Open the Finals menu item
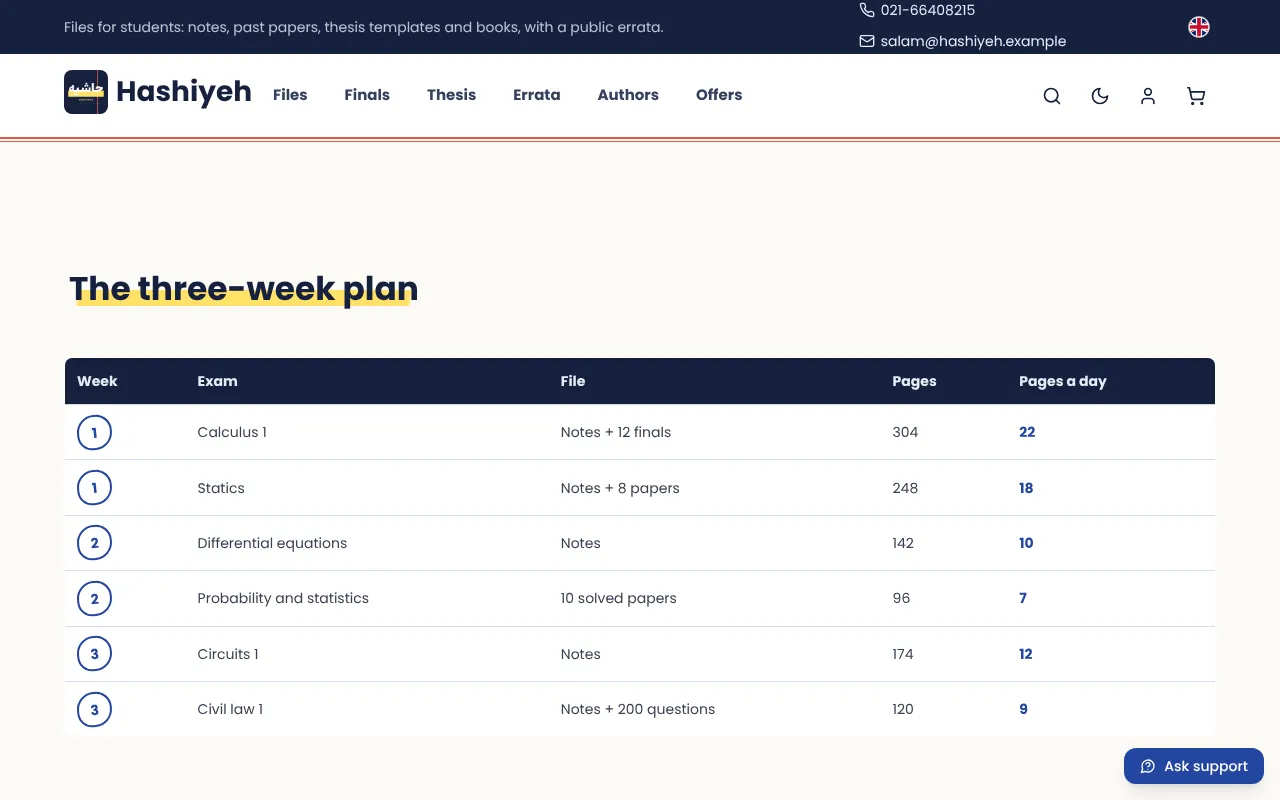Image resolution: width=1280 pixels, height=800 pixels. pos(367,95)
